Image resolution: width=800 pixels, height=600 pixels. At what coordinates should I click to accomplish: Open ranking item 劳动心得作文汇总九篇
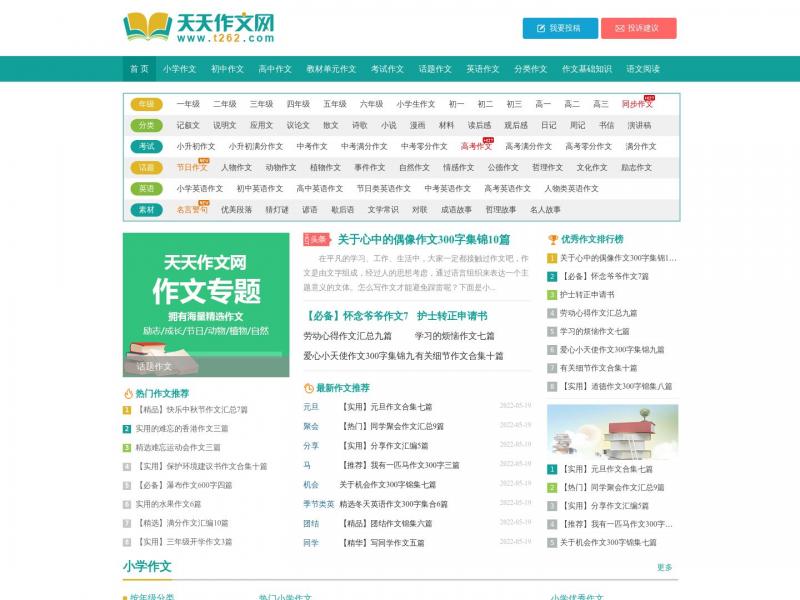(x=598, y=313)
